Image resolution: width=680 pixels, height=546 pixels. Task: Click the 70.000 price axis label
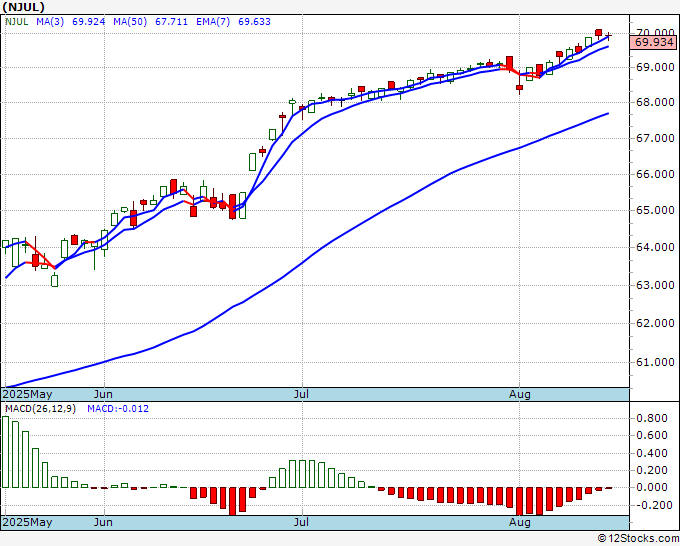(x=655, y=33)
